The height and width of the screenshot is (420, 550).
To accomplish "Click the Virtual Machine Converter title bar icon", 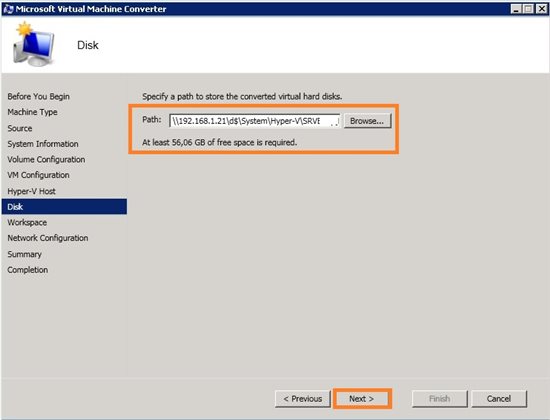I will click(8, 8).
